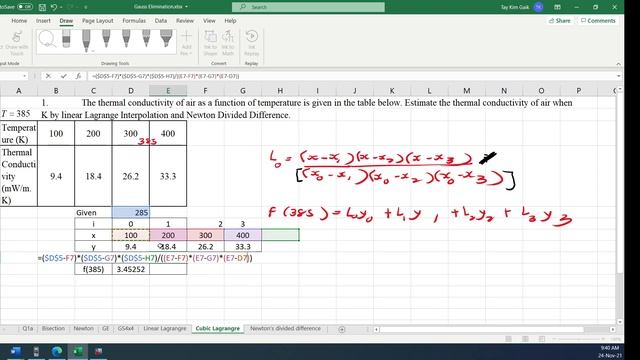This screenshot has width=640, height=360.
Task: Select column H header
Action: (x=280, y=91)
